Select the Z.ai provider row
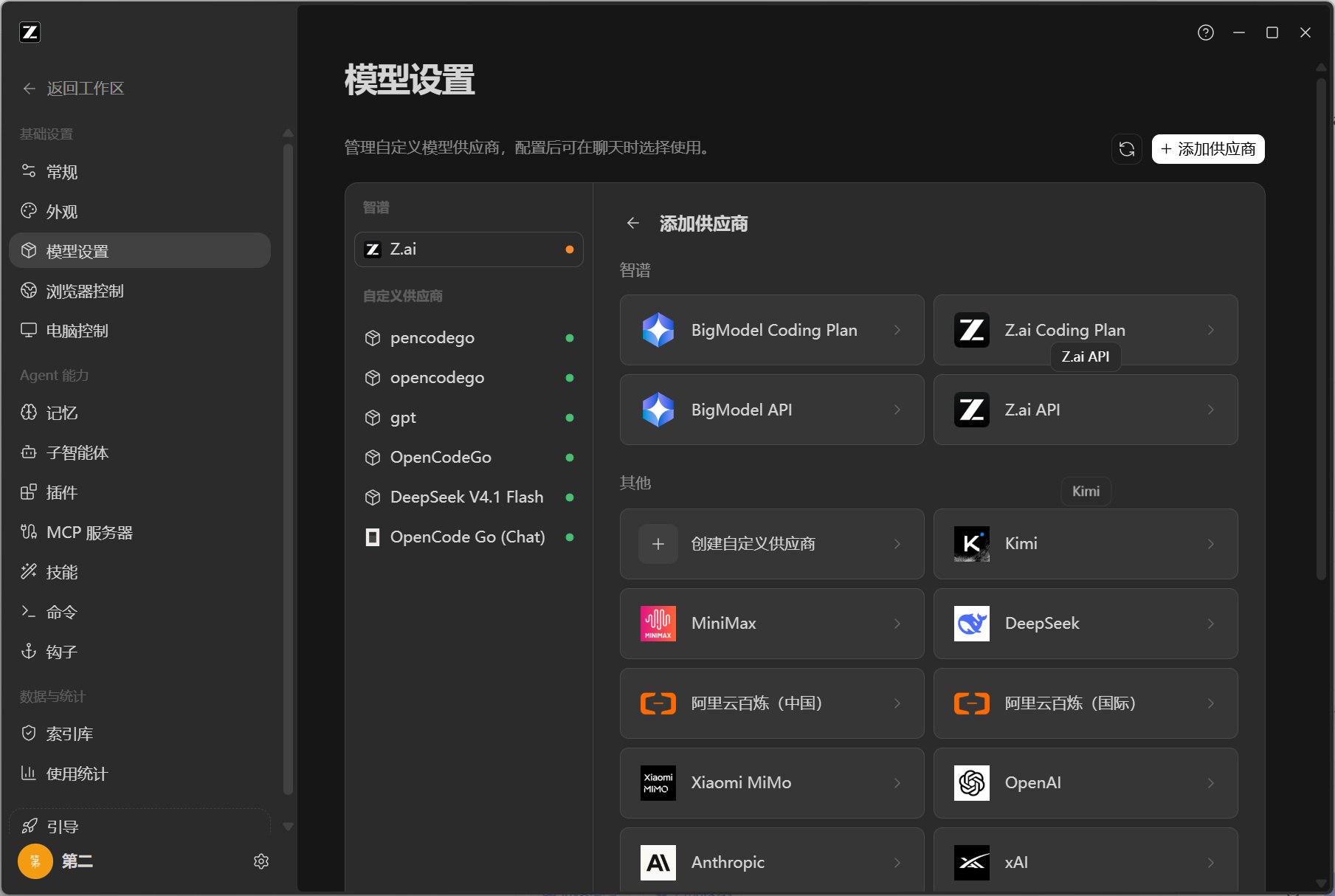Screen dimensions: 1335x896 [469, 249]
